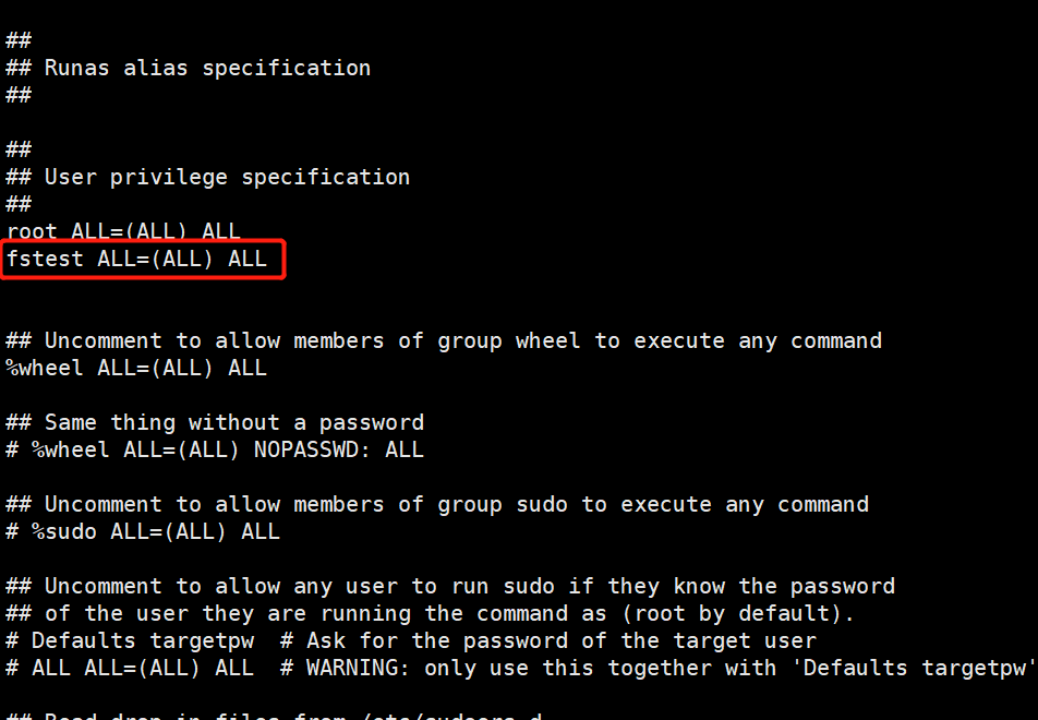Click the highlighted 'fstest ALL=(ALL) ALL' line
The image size is (1038, 720).
point(136,259)
